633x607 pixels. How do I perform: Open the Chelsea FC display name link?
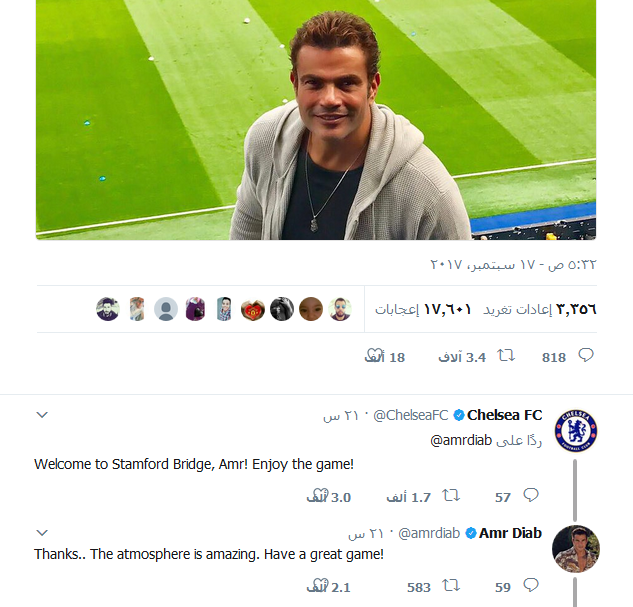(505, 415)
